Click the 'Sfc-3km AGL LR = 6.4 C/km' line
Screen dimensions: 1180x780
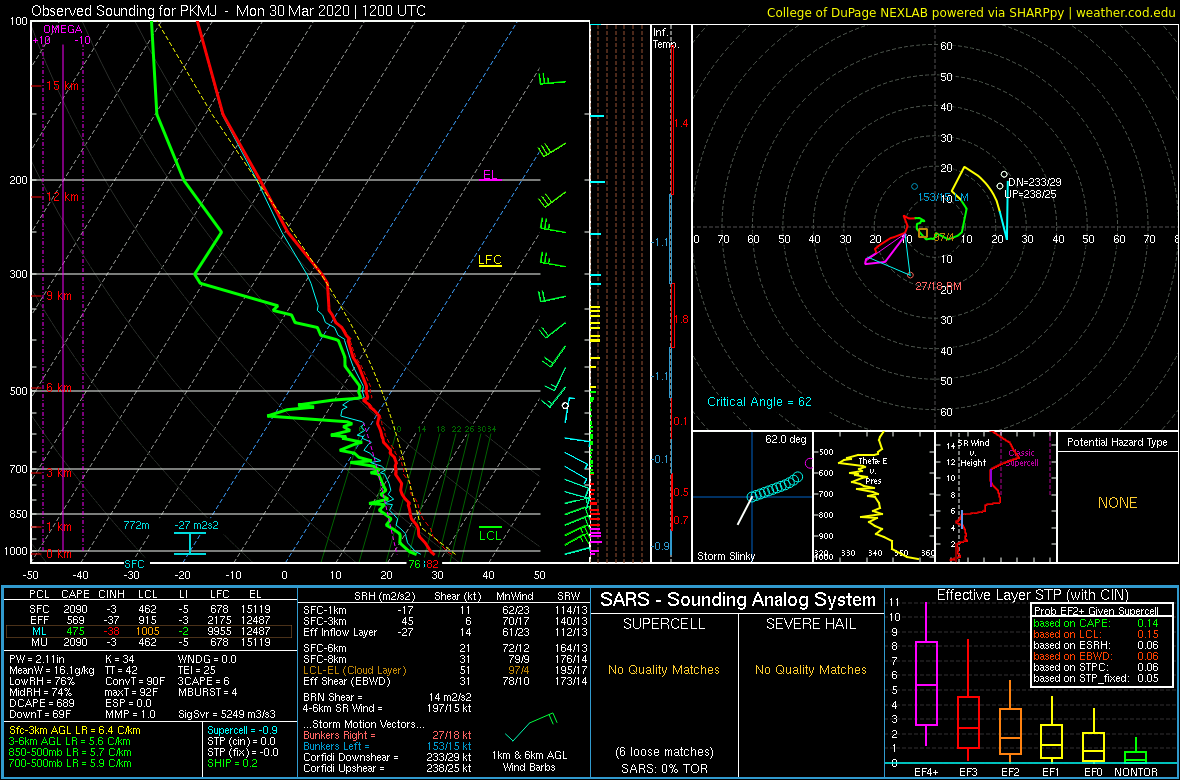point(75,730)
